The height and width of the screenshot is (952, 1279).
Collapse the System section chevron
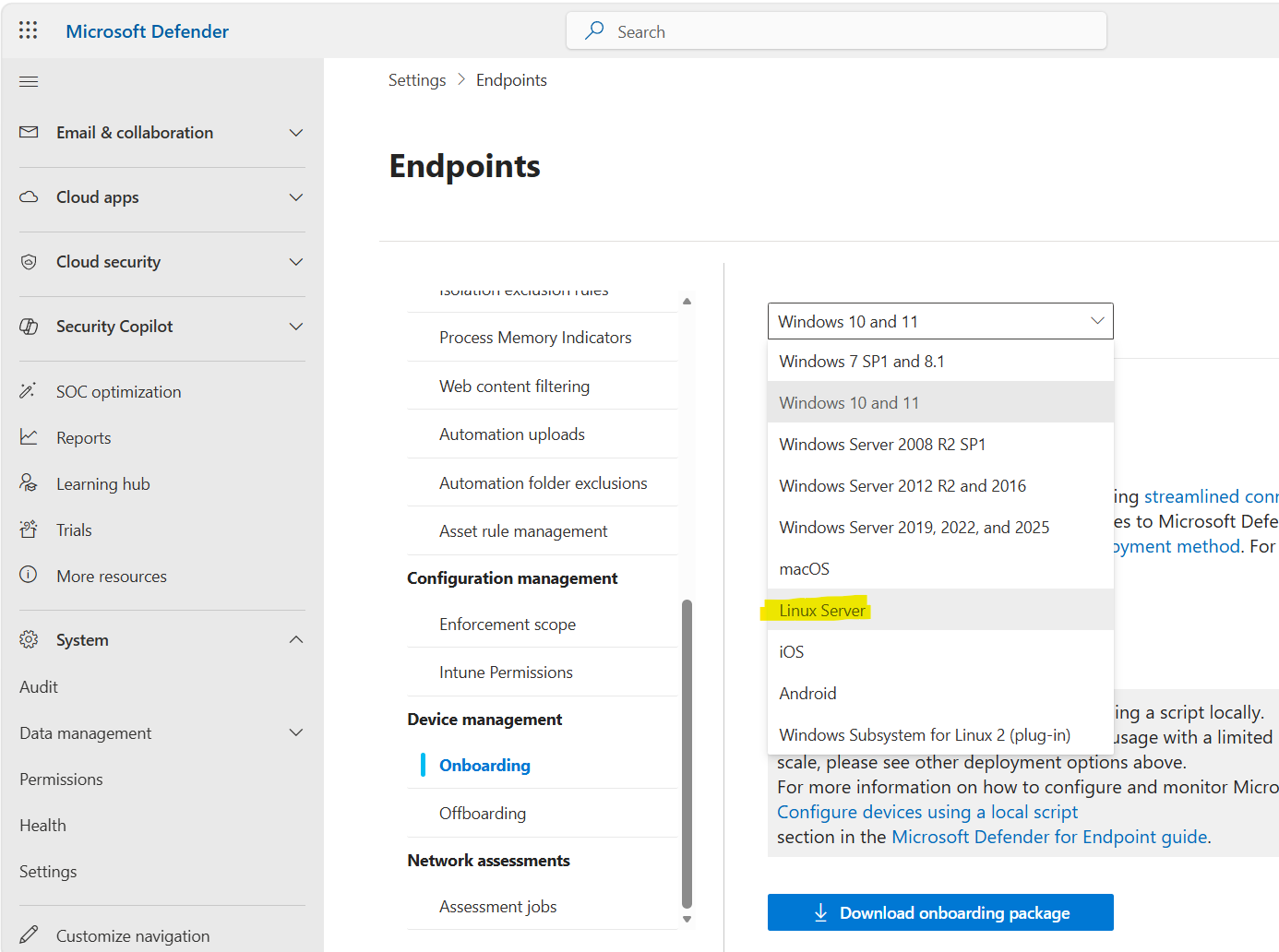[x=296, y=639]
